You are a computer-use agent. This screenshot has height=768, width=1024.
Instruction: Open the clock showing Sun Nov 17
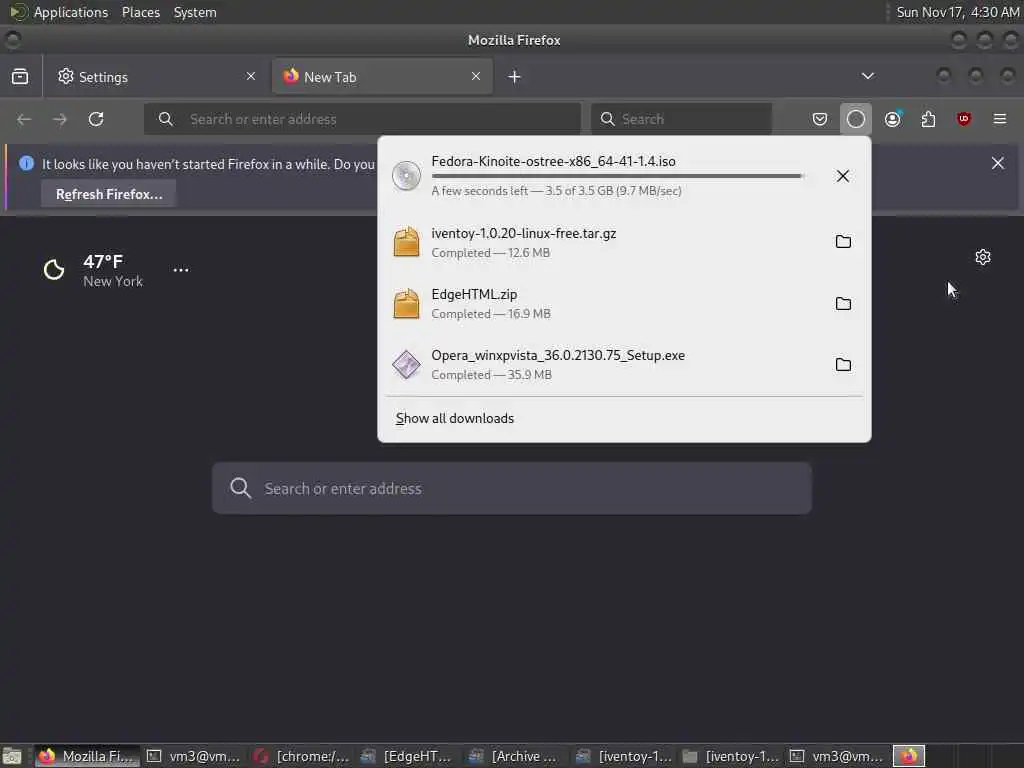pos(957,12)
